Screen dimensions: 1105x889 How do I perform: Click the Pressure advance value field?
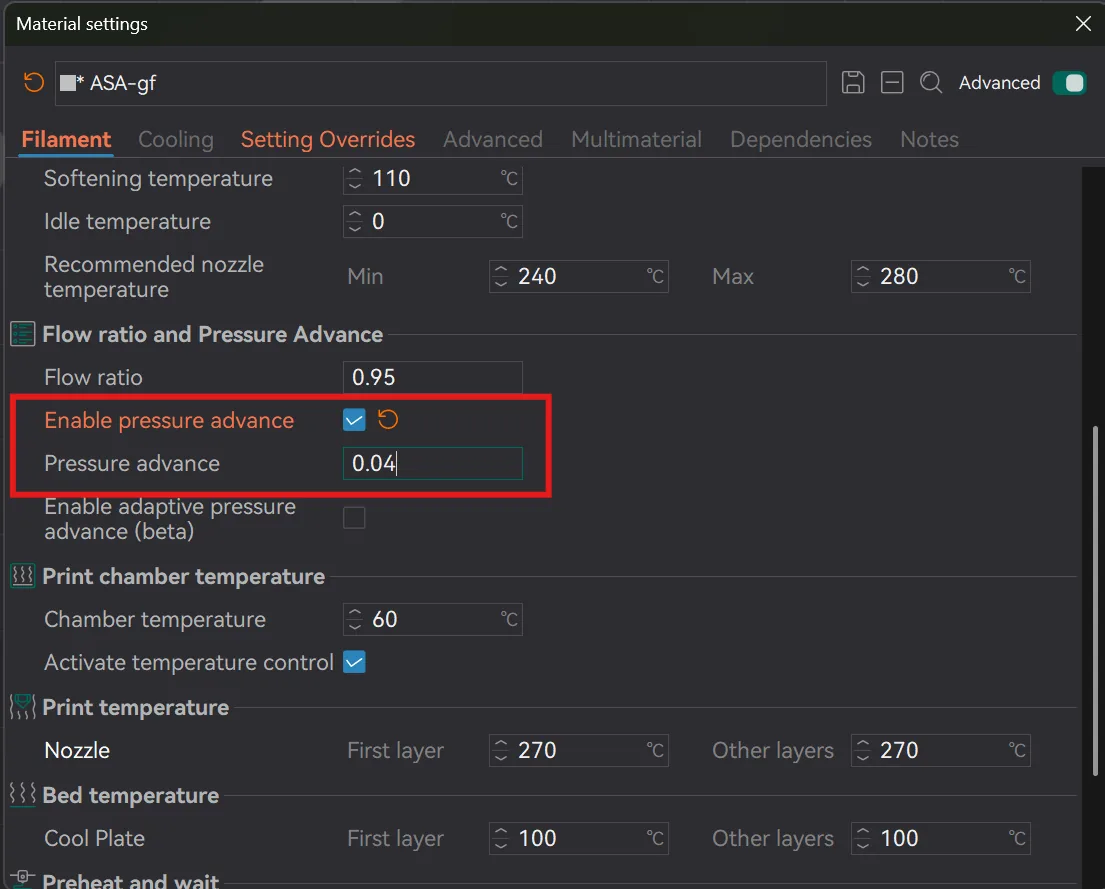pyautogui.click(x=433, y=463)
